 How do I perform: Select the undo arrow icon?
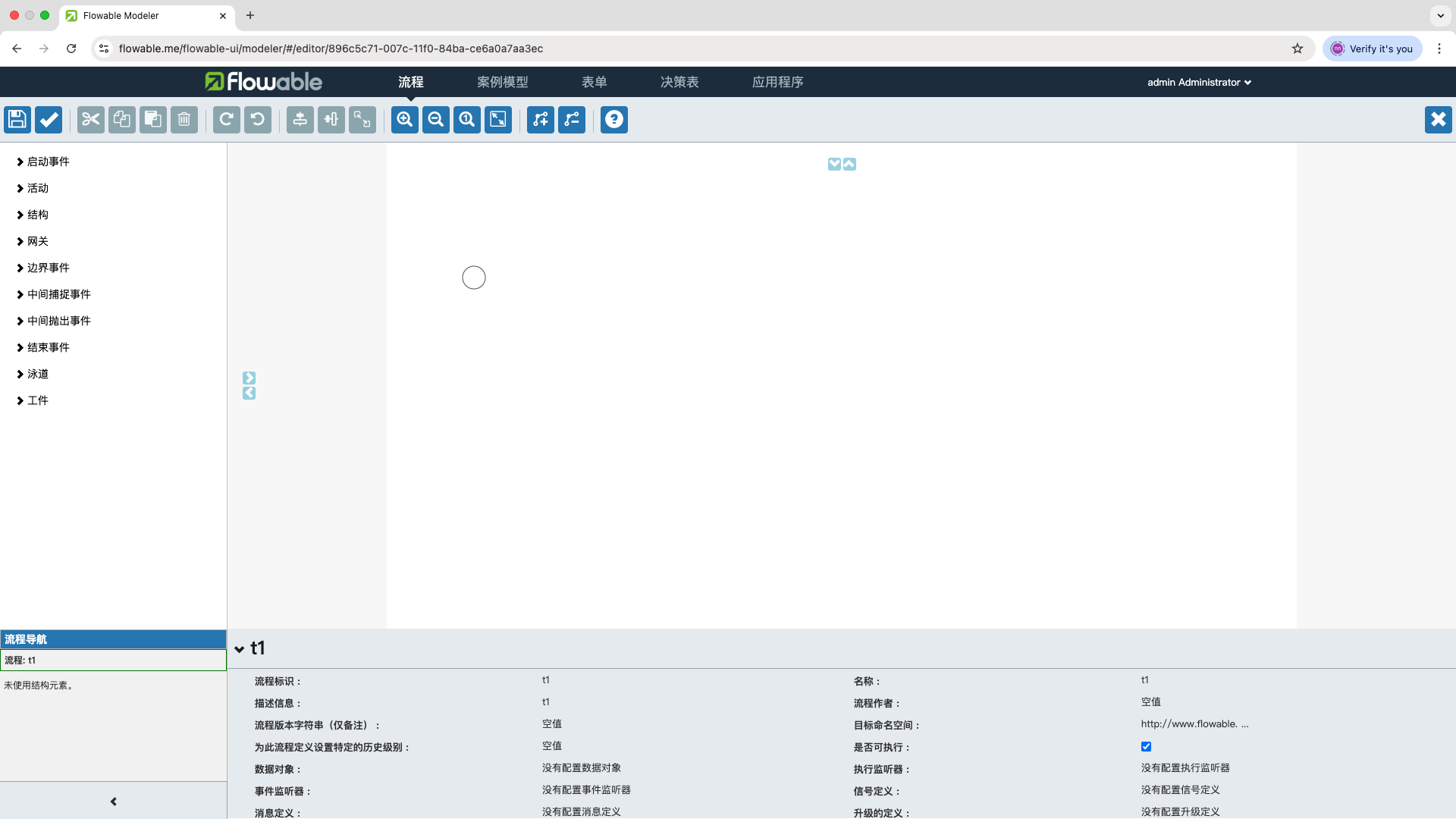pyautogui.click(x=257, y=120)
